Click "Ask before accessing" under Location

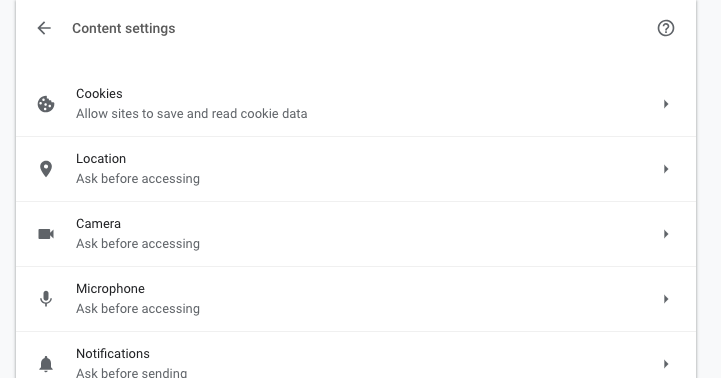point(138,178)
